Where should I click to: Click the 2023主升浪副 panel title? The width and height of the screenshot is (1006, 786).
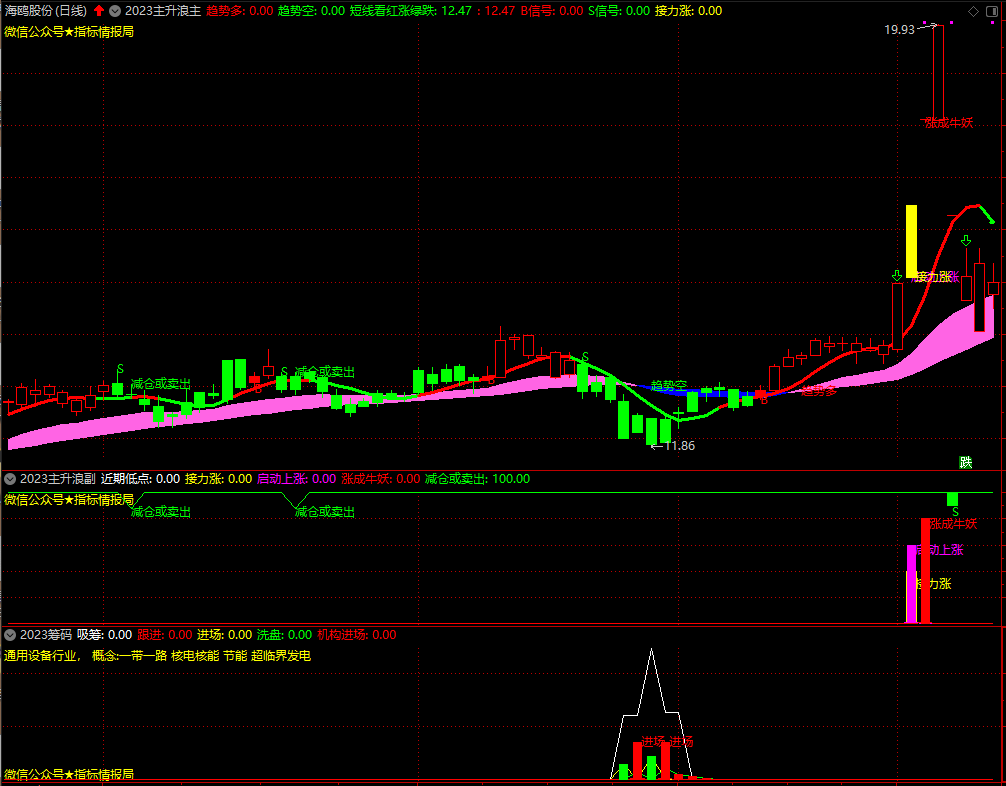(x=58, y=479)
